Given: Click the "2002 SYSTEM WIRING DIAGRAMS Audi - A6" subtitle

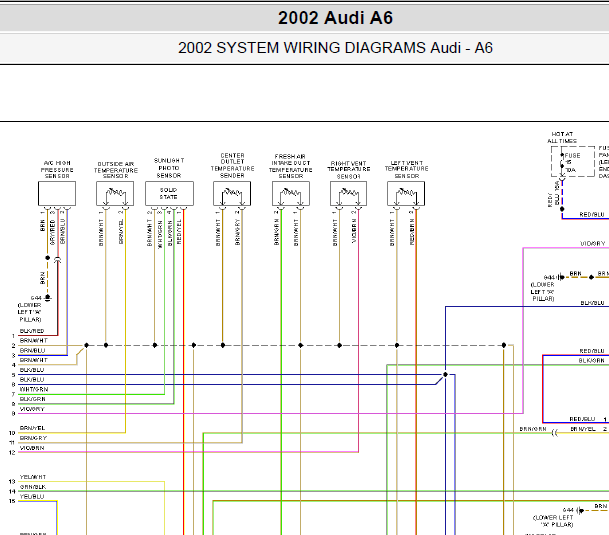Looking at the screenshot, I should (x=335, y=48).
